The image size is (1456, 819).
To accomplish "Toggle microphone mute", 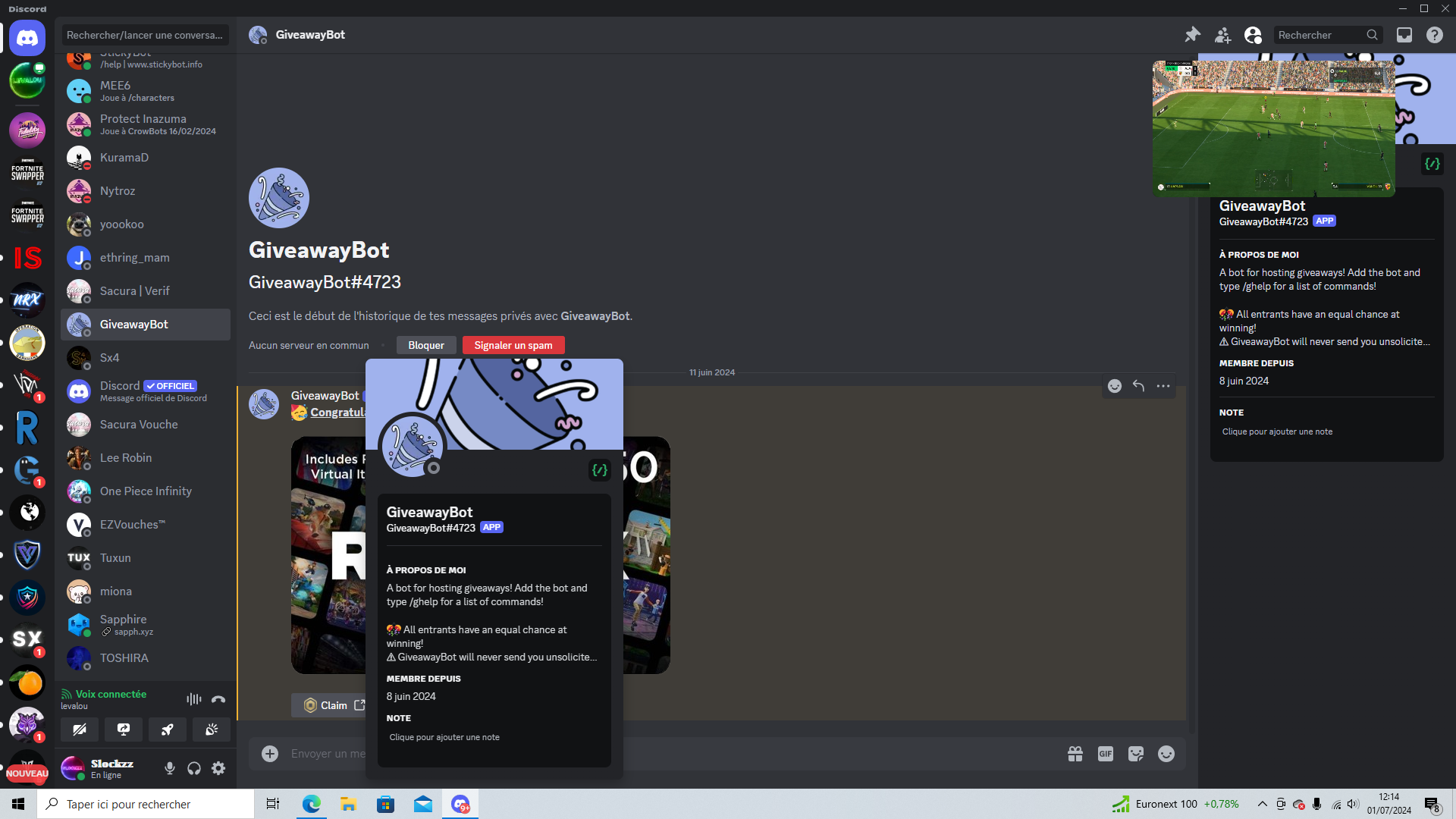I will [170, 769].
